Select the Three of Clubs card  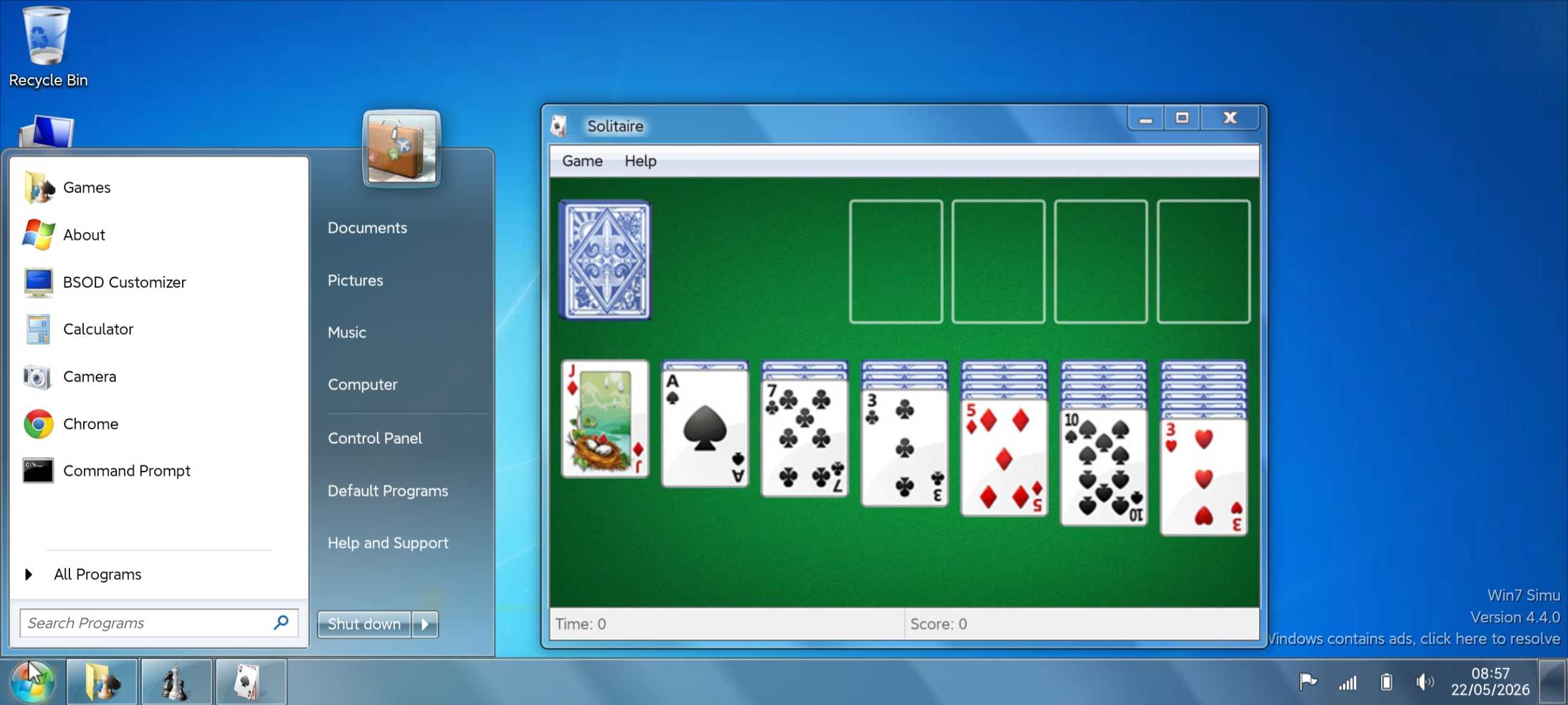tap(905, 447)
